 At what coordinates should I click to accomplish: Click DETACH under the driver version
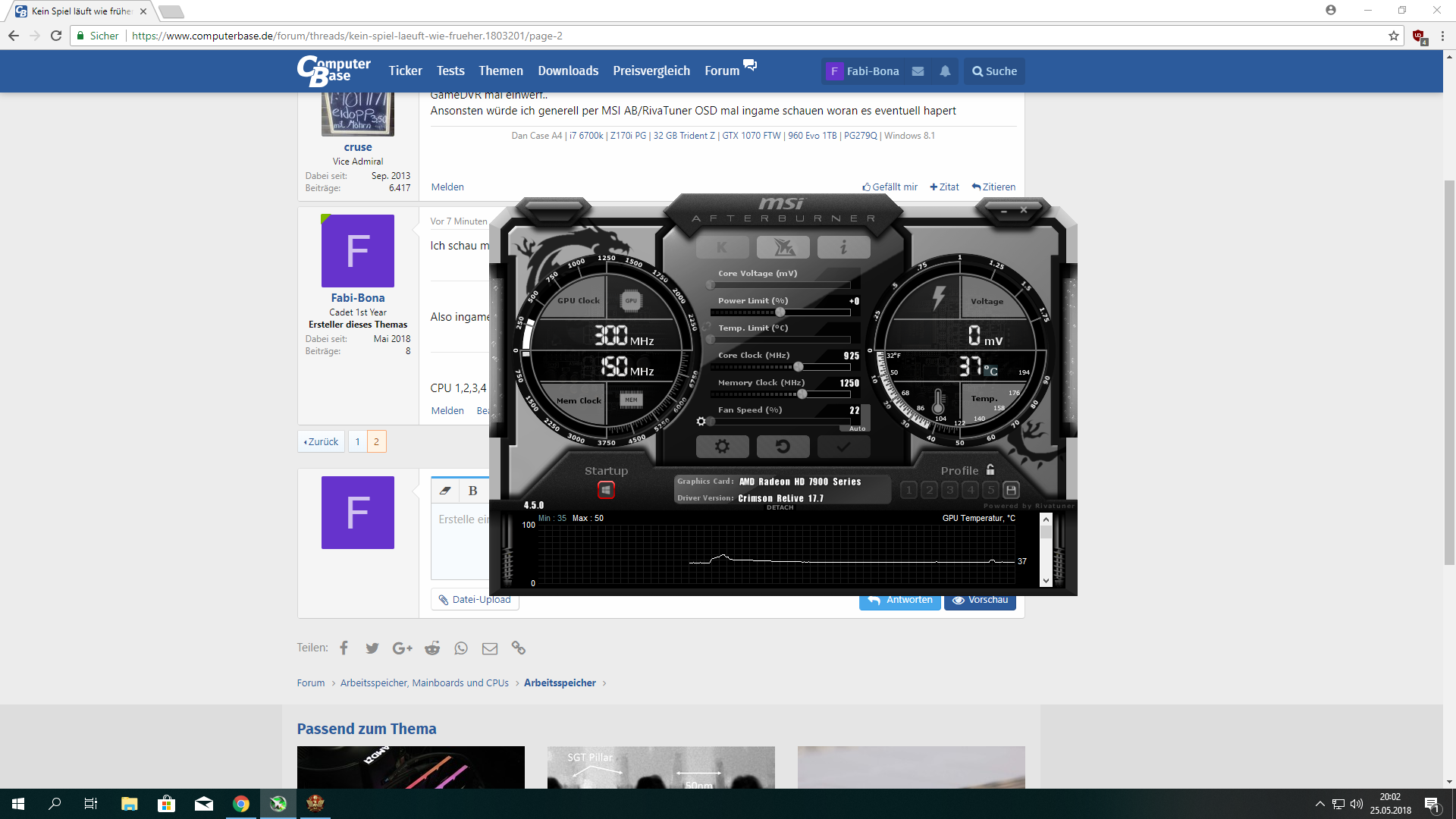pyautogui.click(x=780, y=507)
